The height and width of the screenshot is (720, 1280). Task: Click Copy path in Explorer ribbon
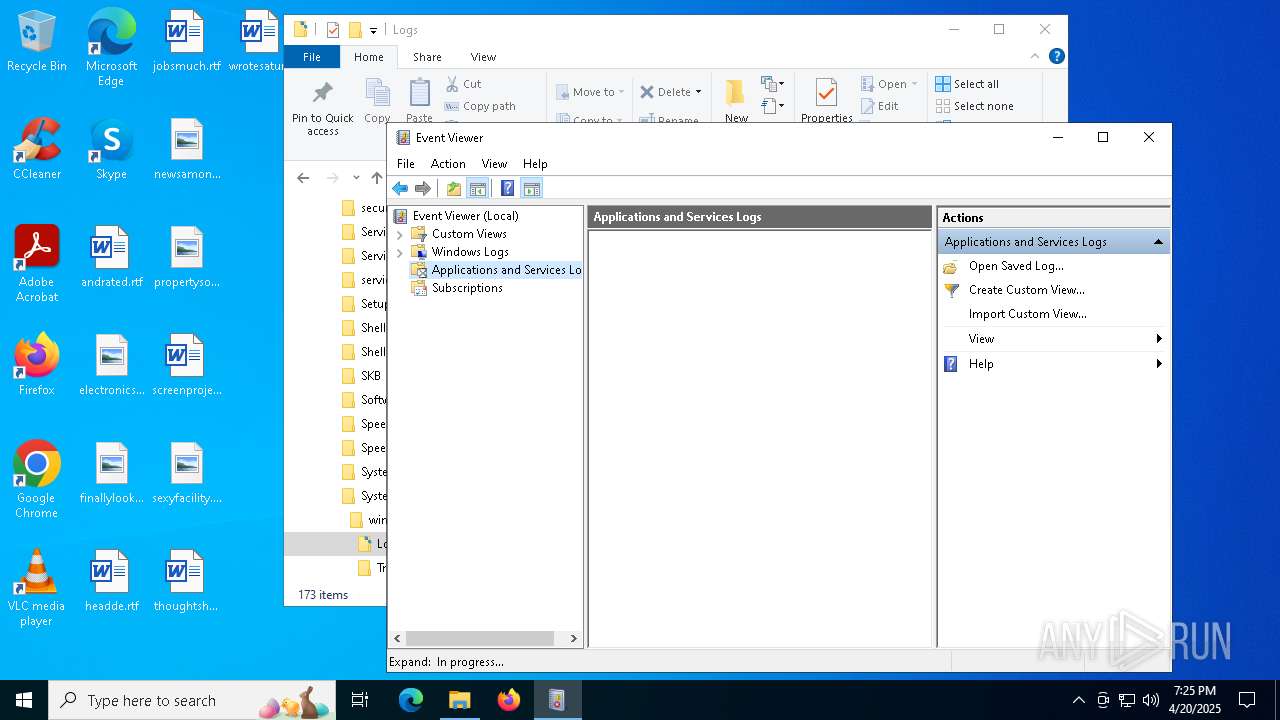[x=480, y=106]
